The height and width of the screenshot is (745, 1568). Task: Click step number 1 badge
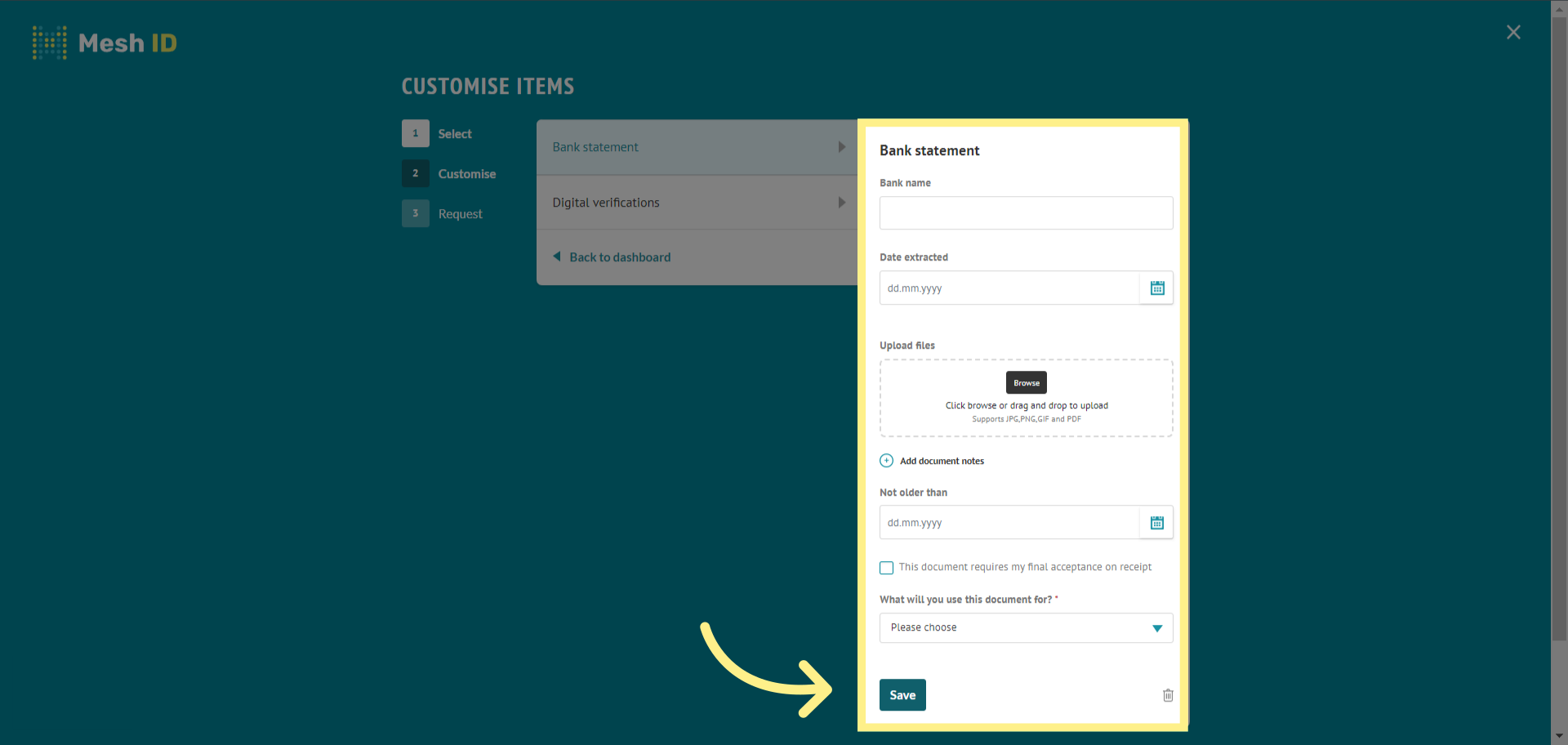point(416,133)
